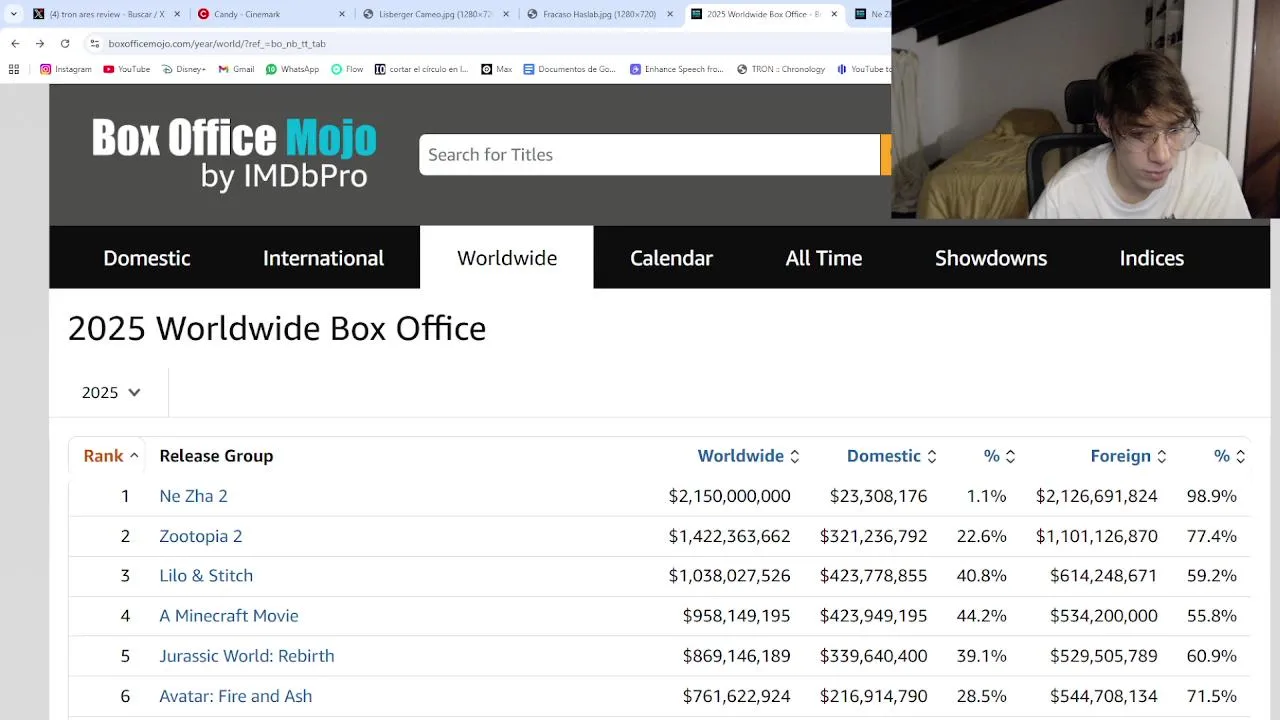This screenshot has height=720, width=1280.
Task: Open the Zootopia 2 link
Action: point(201,536)
